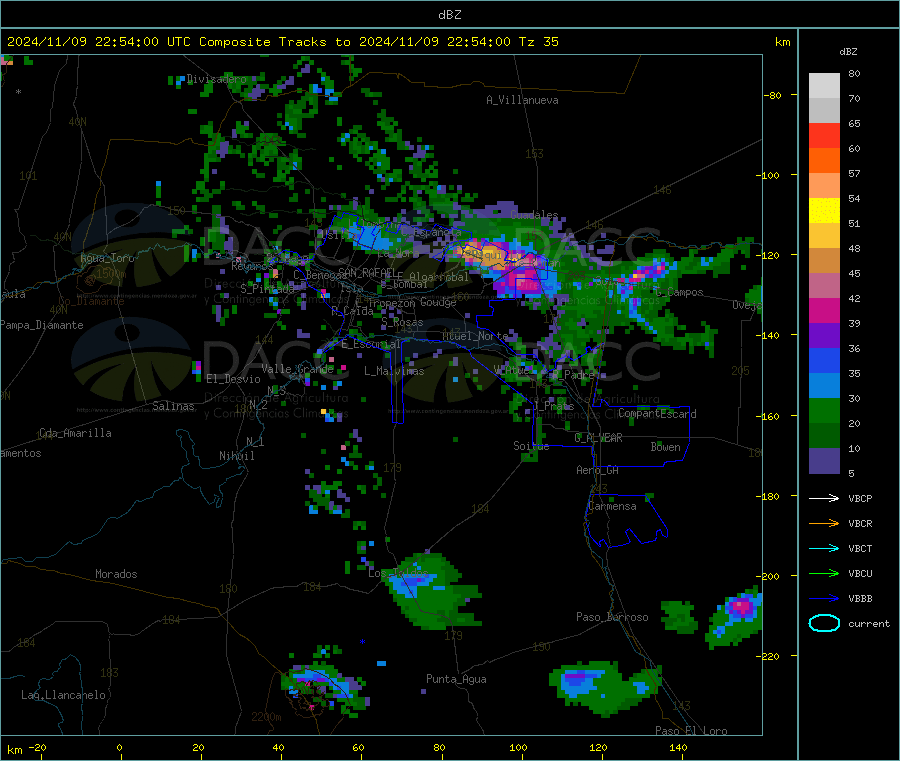Screen dimensions: 900x761
Task: Click the 'current' legend label
Action: pyautogui.click(x=869, y=623)
